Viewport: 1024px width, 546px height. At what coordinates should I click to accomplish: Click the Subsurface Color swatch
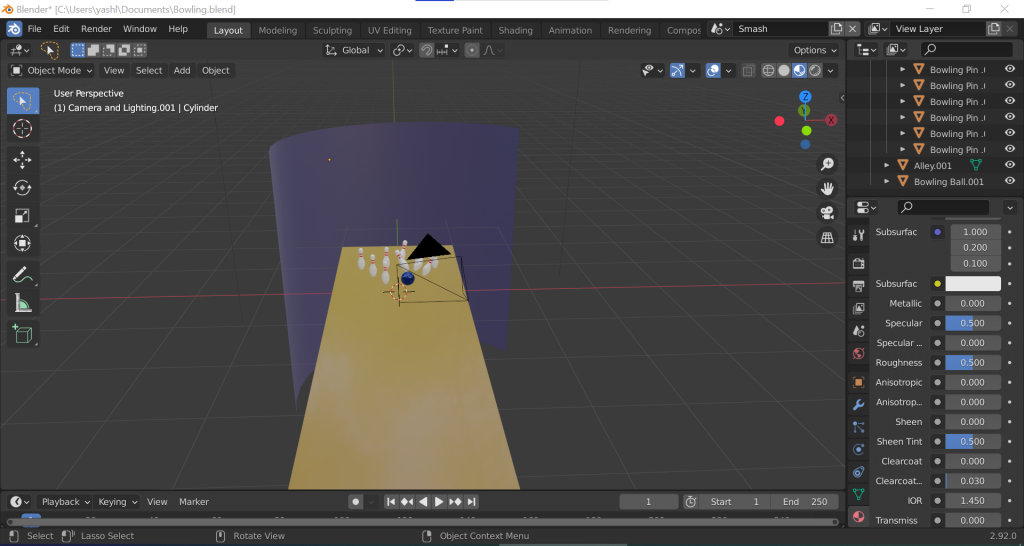pyautogui.click(x=973, y=283)
